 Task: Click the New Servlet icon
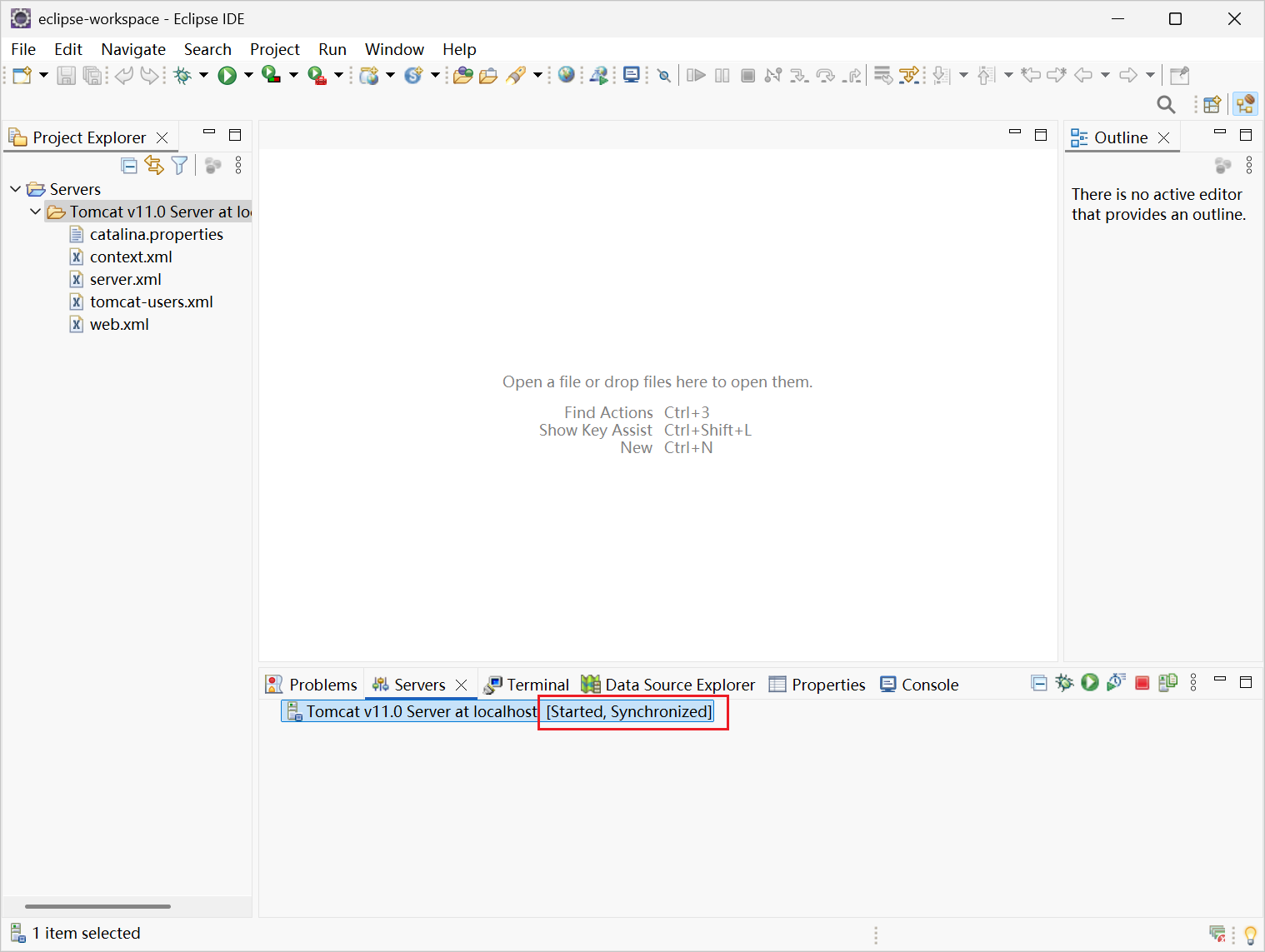(x=413, y=76)
